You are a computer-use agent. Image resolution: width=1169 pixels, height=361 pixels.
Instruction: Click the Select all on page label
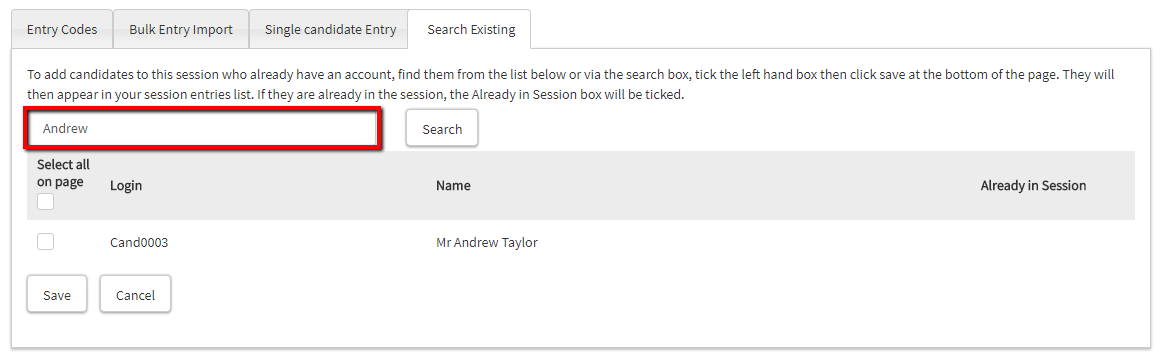63,172
